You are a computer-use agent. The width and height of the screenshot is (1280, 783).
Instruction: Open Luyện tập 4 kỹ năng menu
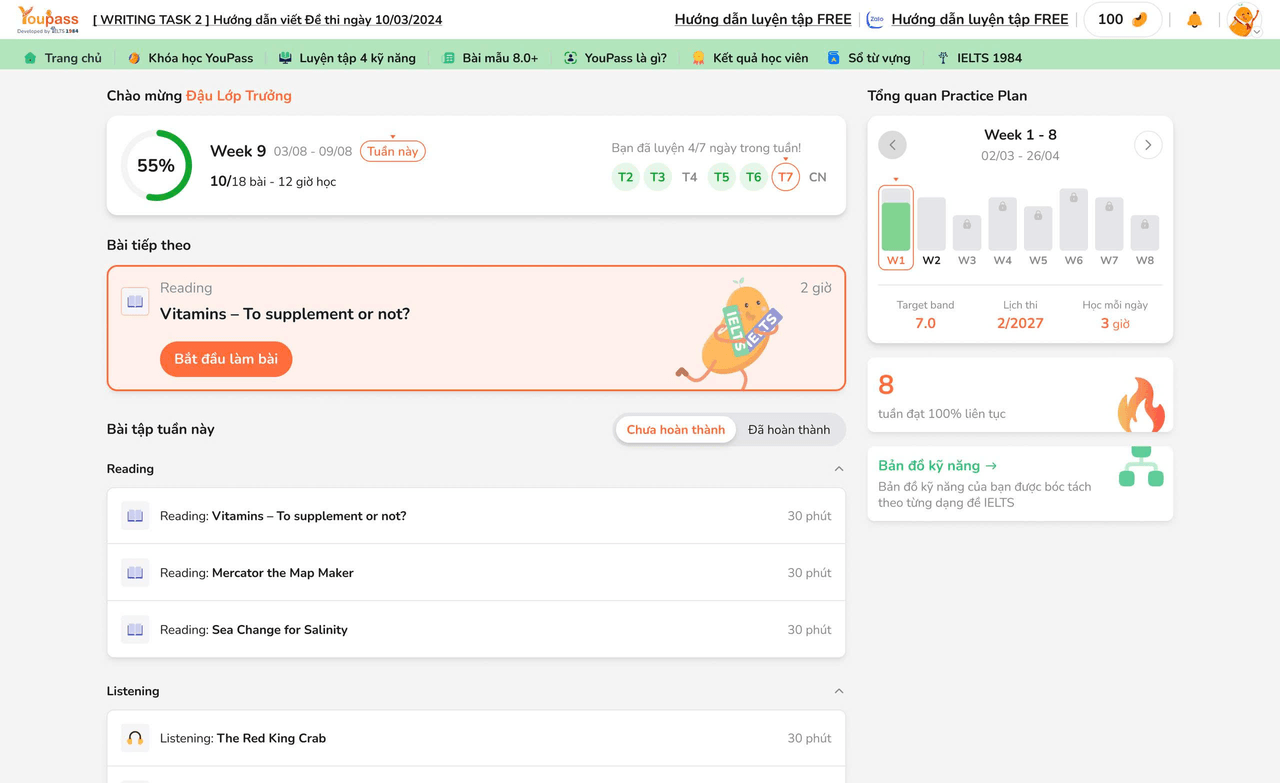(x=347, y=58)
